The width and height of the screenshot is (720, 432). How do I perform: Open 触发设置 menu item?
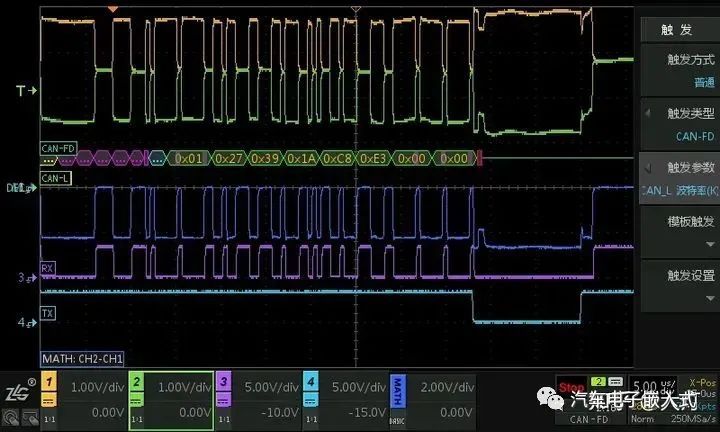coord(681,286)
